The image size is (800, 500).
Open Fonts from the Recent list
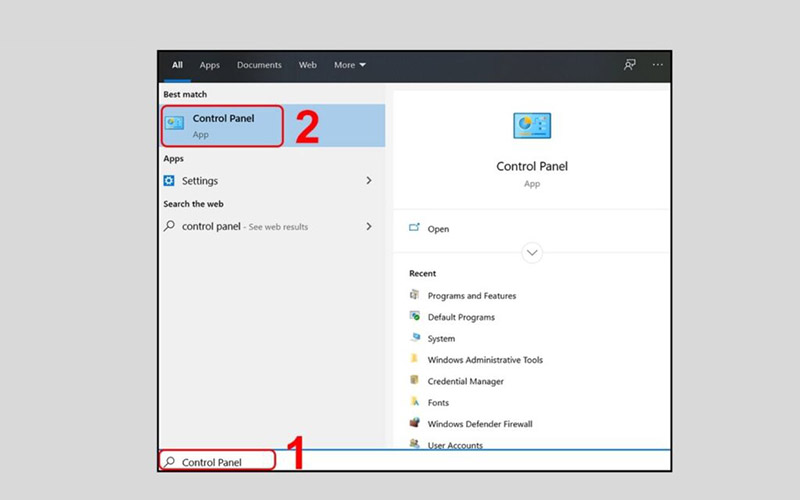pyautogui.click(x=438, y=403)
